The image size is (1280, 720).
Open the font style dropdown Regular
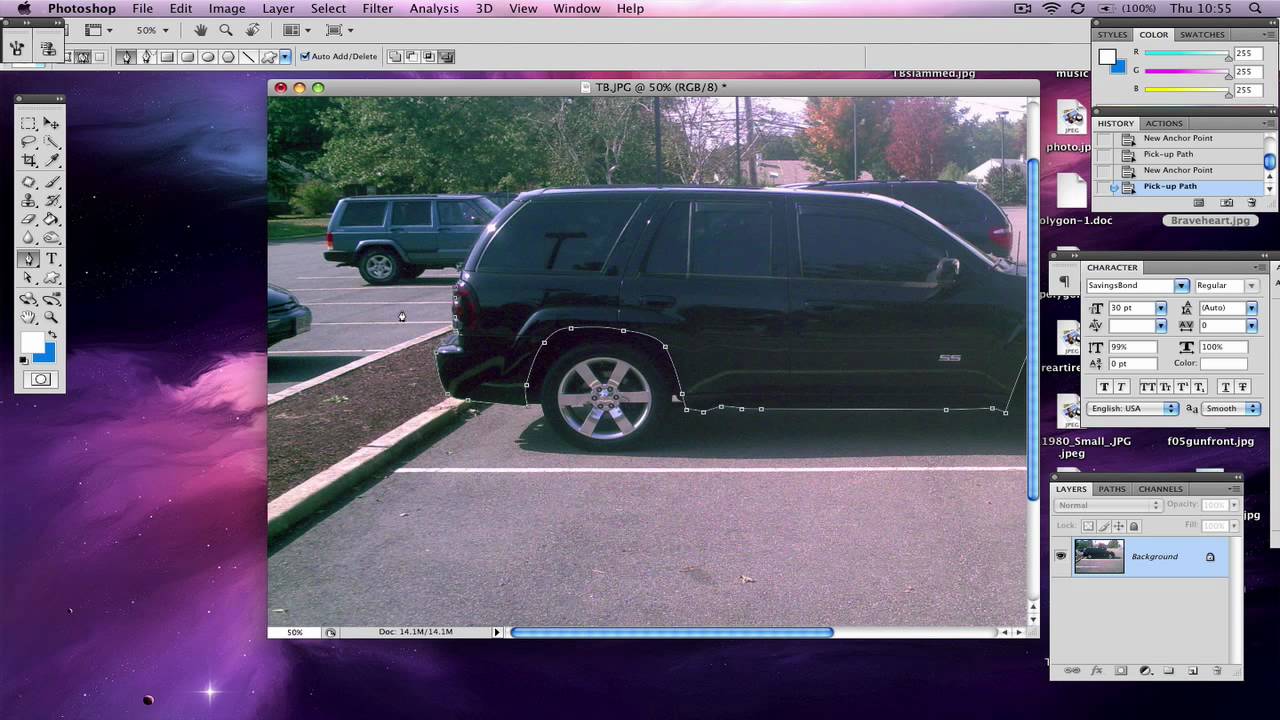[1251, 286]
